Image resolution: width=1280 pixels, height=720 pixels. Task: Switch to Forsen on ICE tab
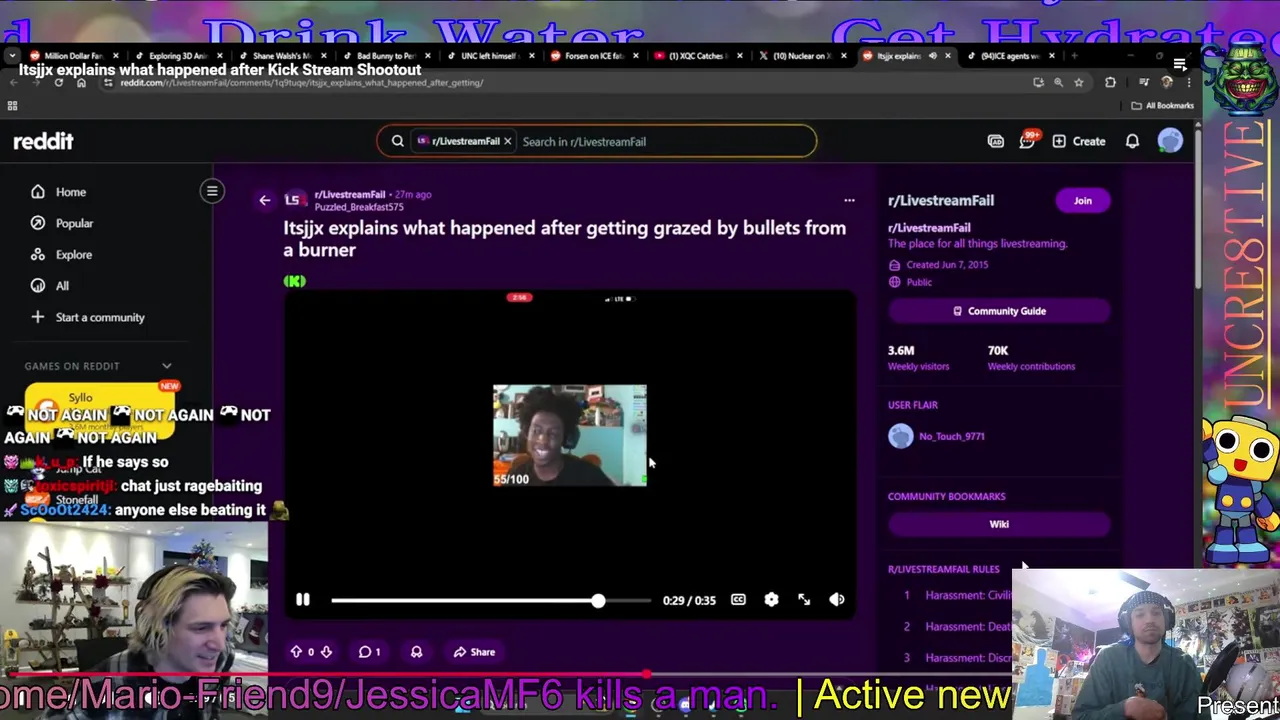[x=593, y=56]
